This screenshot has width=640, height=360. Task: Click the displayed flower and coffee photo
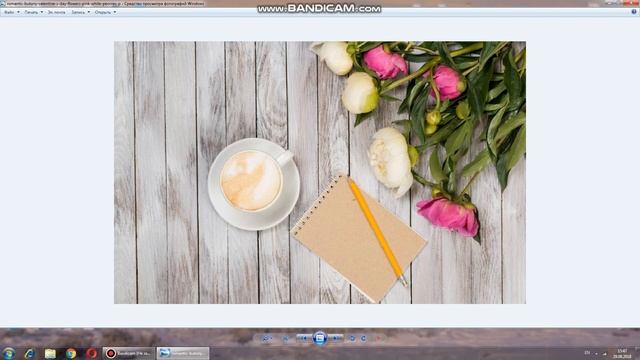320,172
